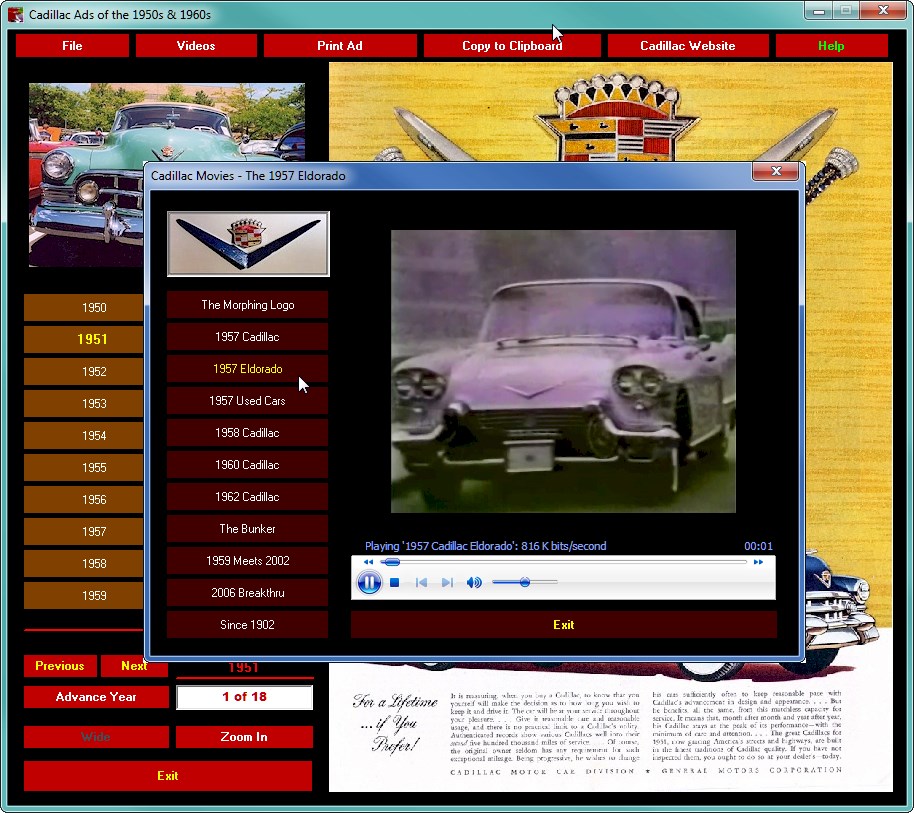Click the ad text at page bottom

tap(645, 727)
